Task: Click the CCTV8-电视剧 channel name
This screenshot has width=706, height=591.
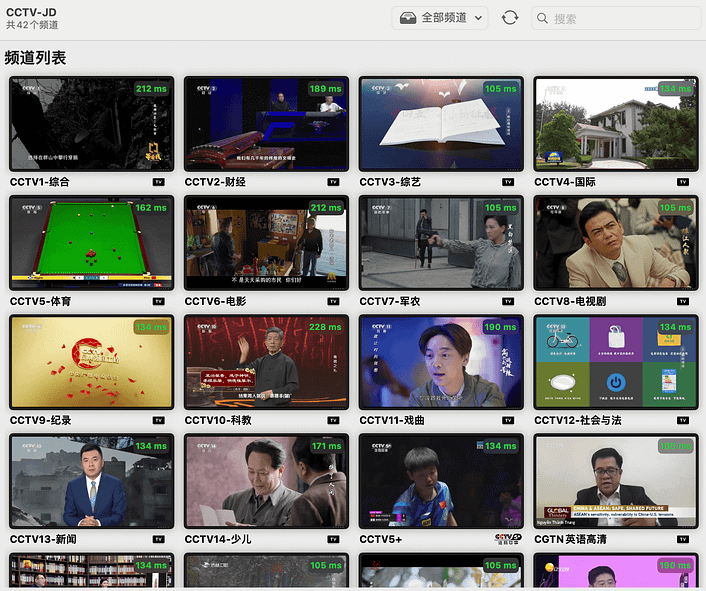Action: click(570, 301)
